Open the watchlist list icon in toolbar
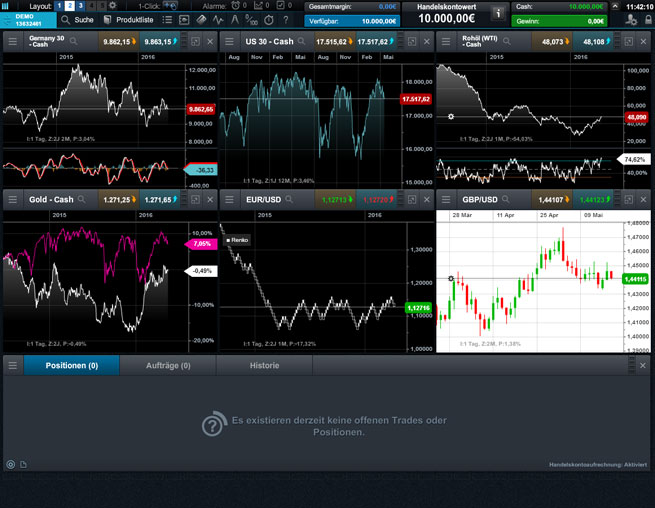 click(x=167, y=20)
